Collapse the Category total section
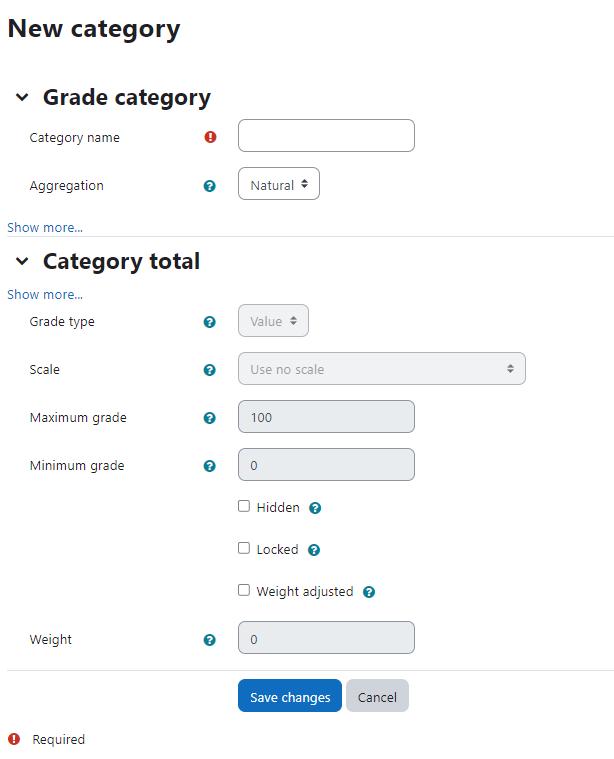Viewport: 614px width, 759px height. (x=22, y=261)
